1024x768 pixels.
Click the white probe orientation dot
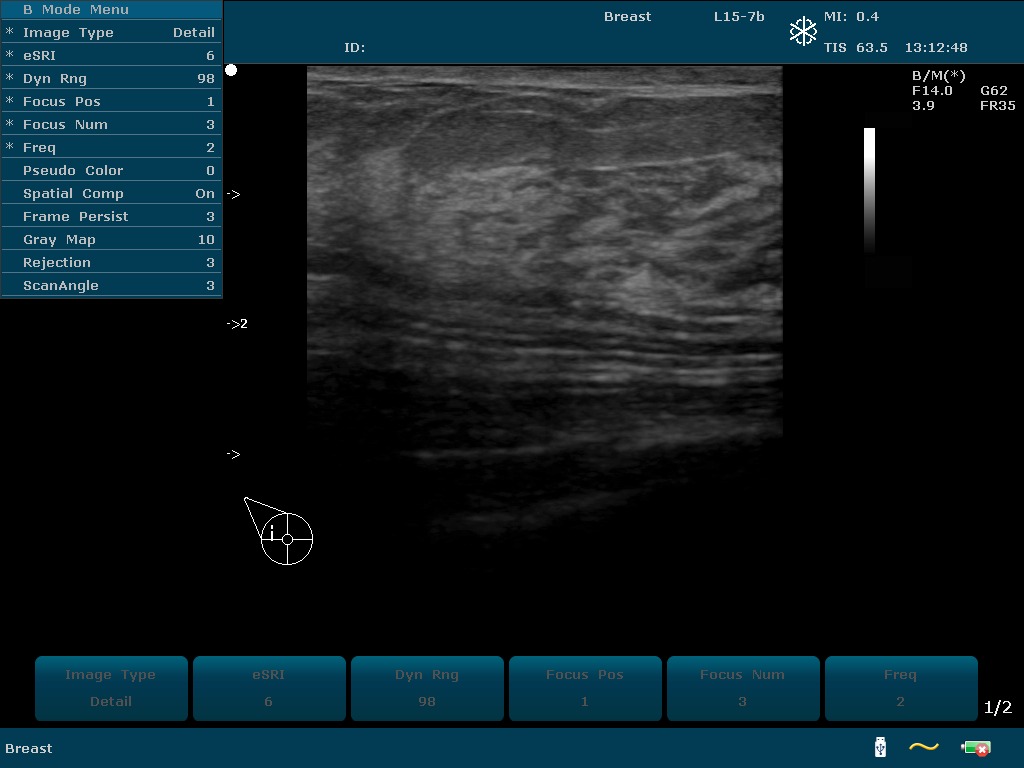[x=231, y=70]
